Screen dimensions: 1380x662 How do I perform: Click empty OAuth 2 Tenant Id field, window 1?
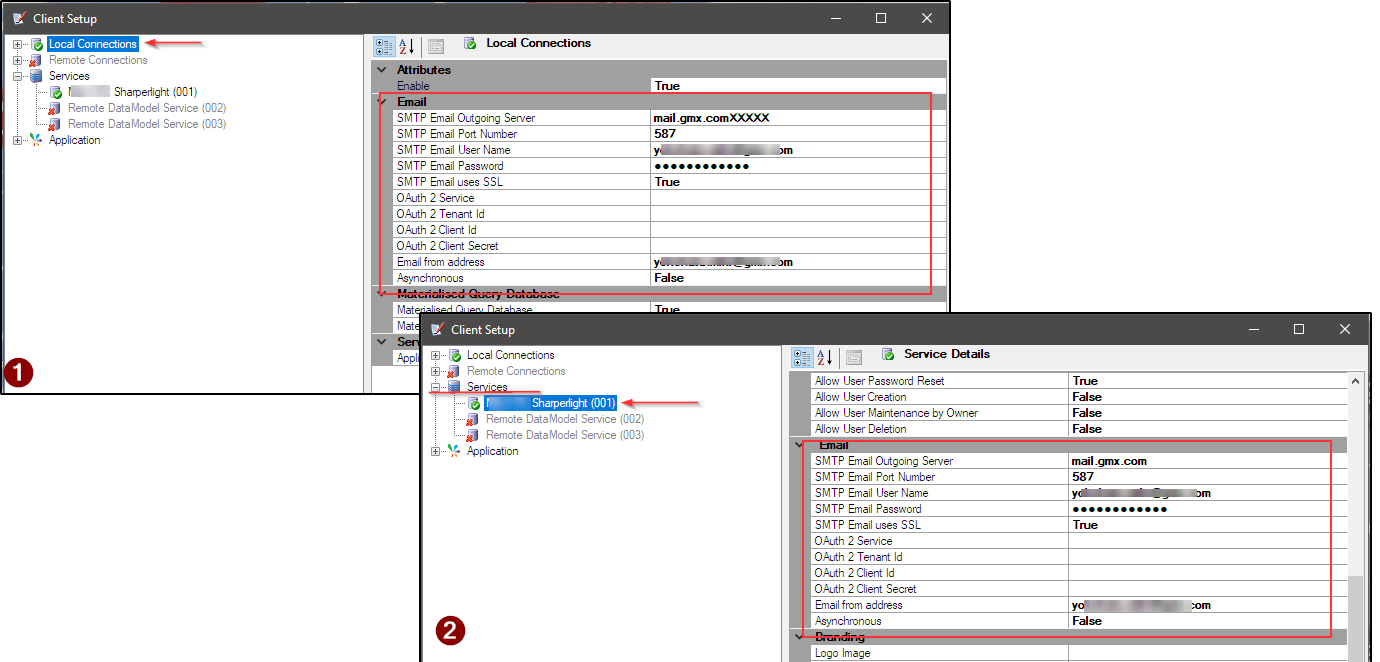798,214
